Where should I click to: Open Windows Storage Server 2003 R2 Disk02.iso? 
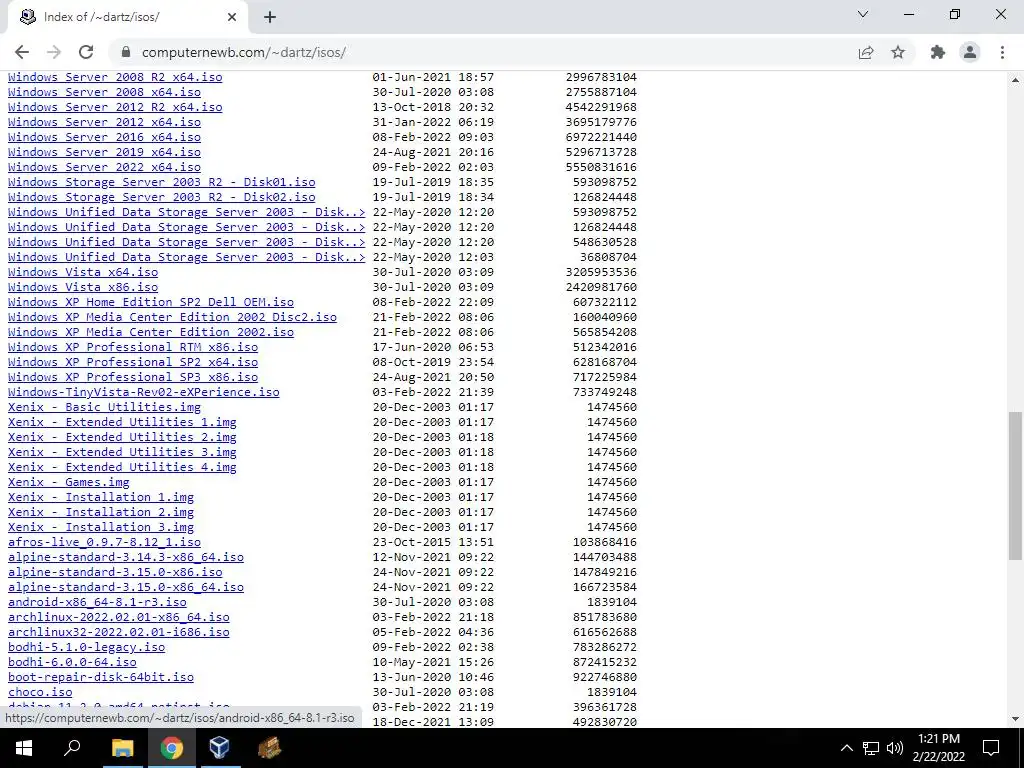tap(161, 197)
